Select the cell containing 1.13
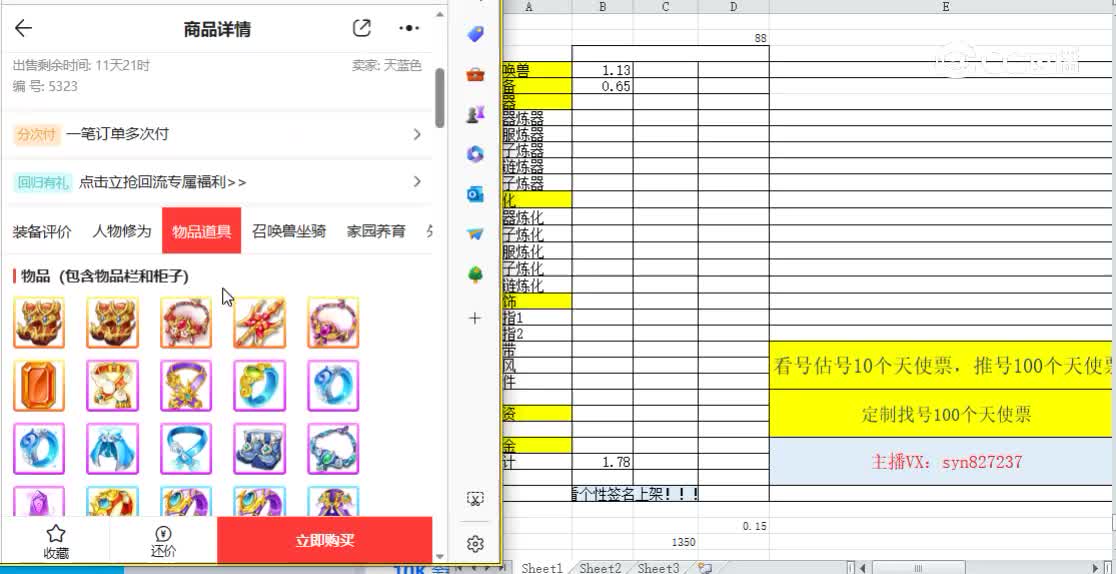 tap(602, 70)
